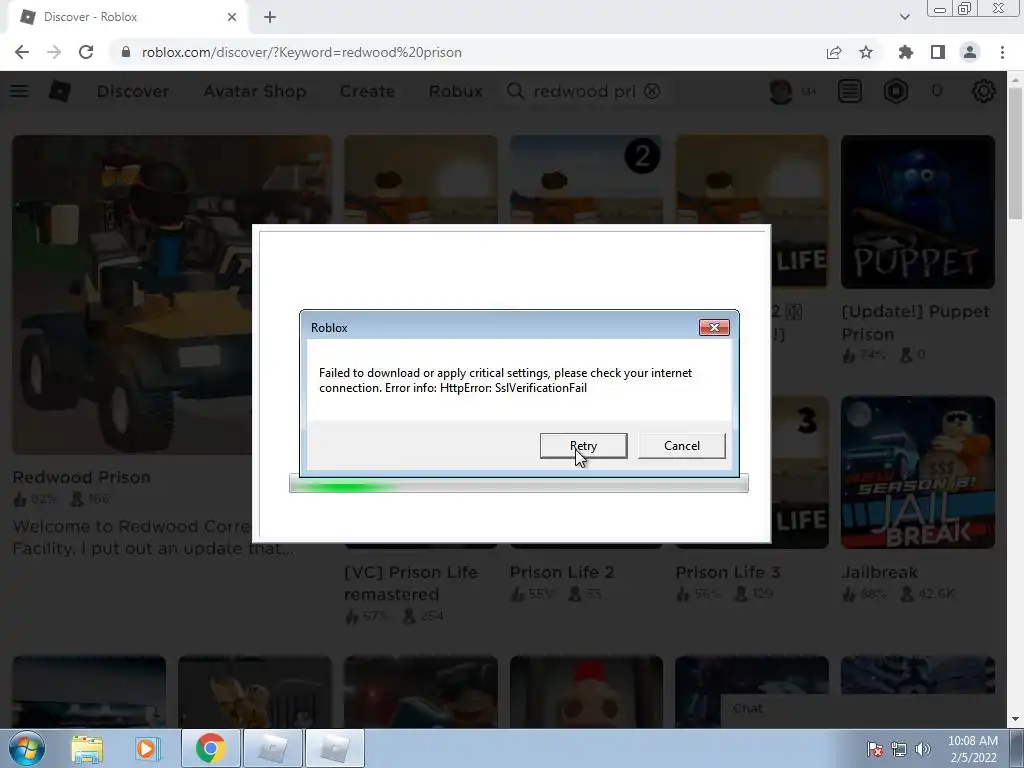Screen dimensions: 1024x768
Task: Open the Prison Life 3 title
Action: [728, 572]
